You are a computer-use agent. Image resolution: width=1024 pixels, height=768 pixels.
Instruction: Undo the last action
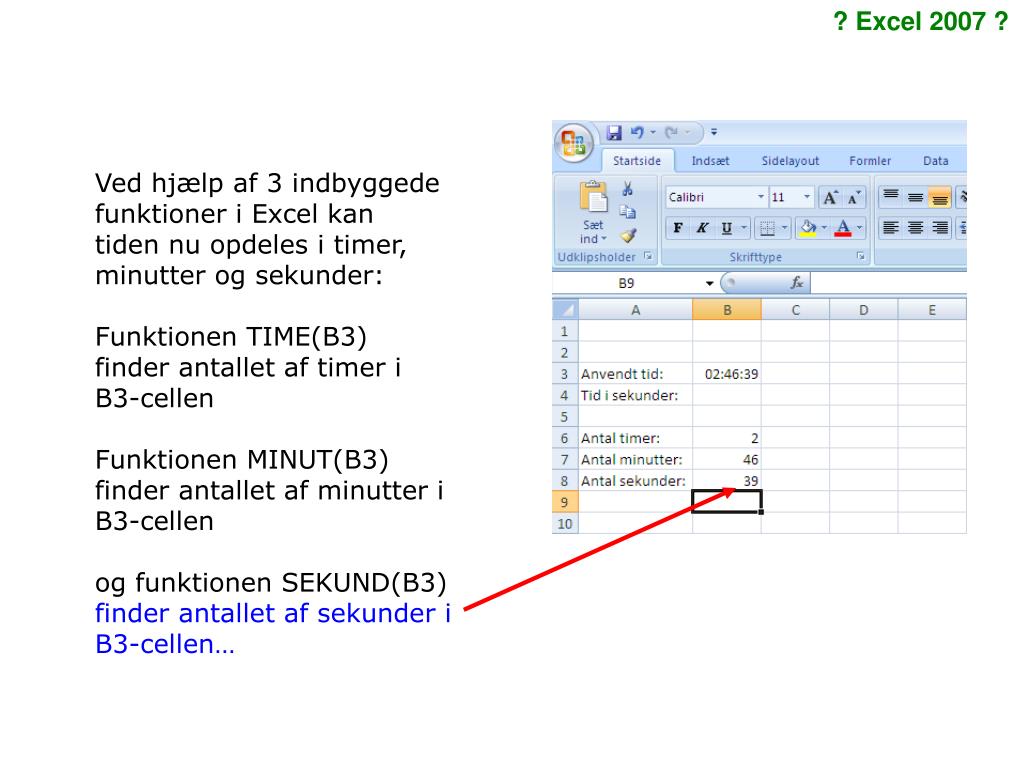point(637,133)
